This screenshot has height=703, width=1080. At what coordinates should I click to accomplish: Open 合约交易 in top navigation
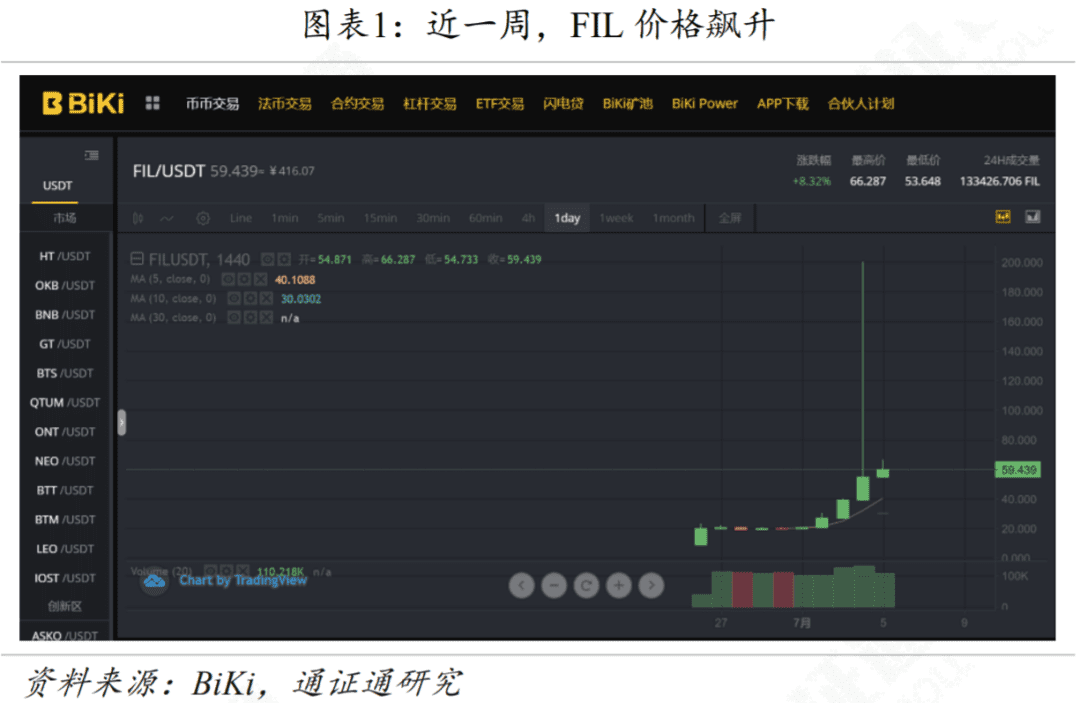click(x=357, y=103)
